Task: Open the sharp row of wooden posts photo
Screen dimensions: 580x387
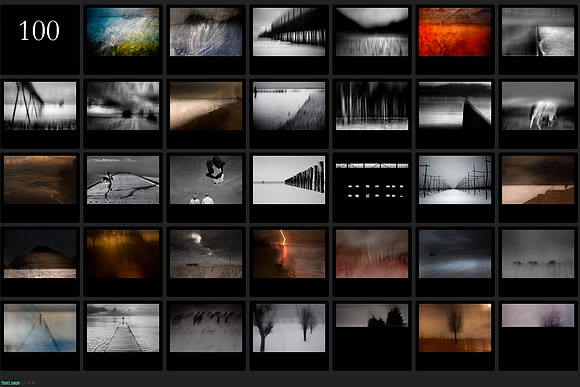Action: pyautogui.click(x=289, y=180)
